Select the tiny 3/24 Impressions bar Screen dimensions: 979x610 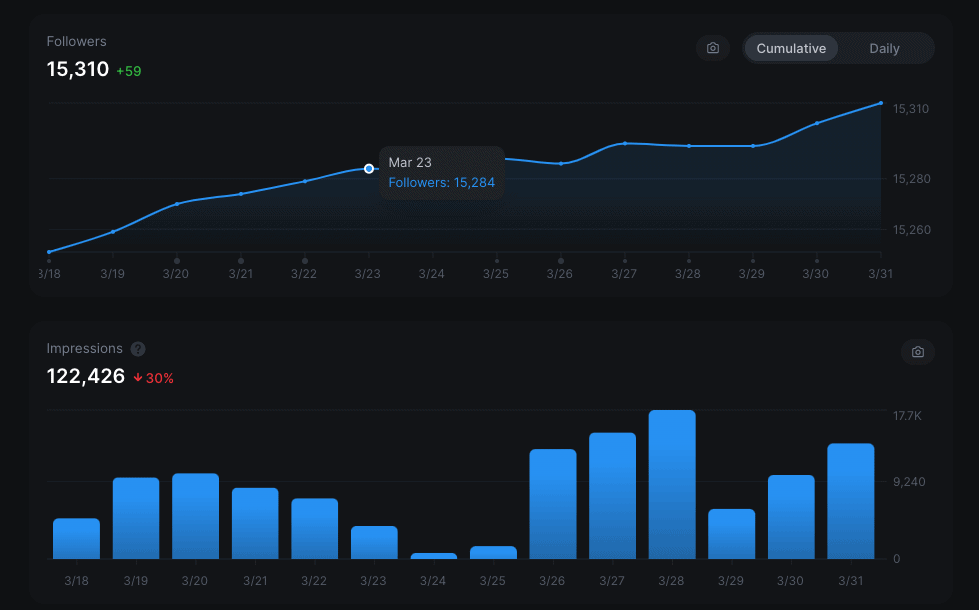[x=434, y=556]
